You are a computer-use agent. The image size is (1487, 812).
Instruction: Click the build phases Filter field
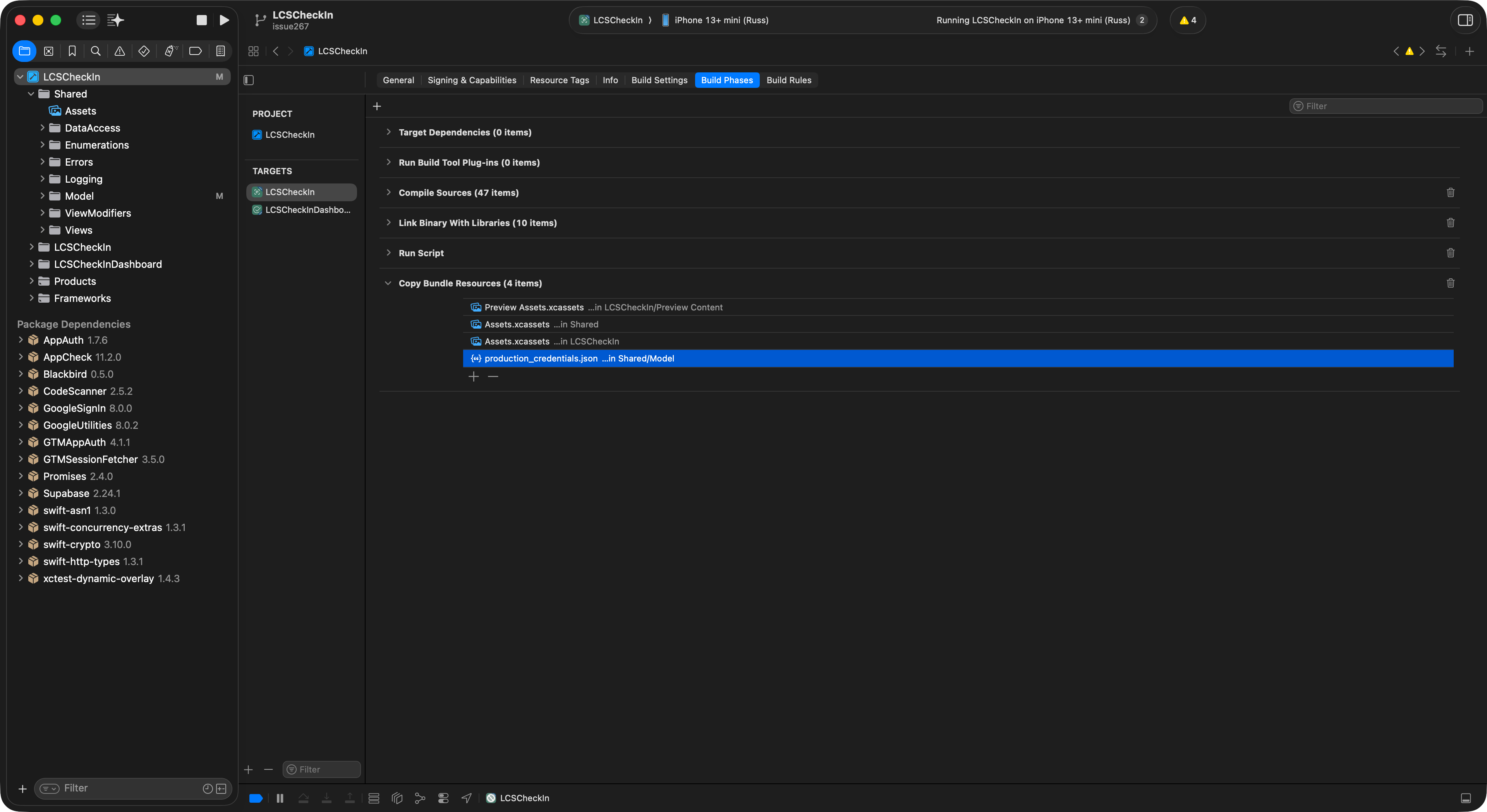click(x=1386, y=106)
